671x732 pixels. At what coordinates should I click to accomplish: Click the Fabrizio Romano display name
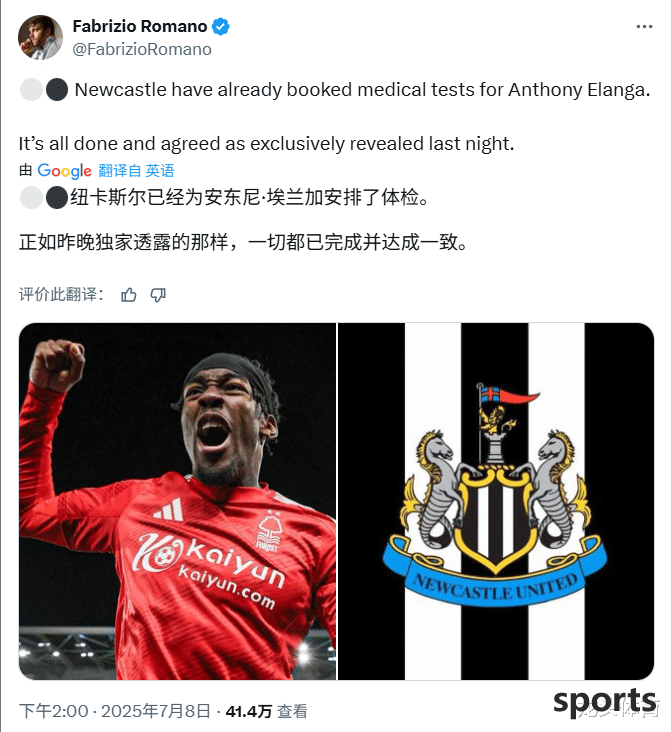pyautogui.click(x=140, y=27)
